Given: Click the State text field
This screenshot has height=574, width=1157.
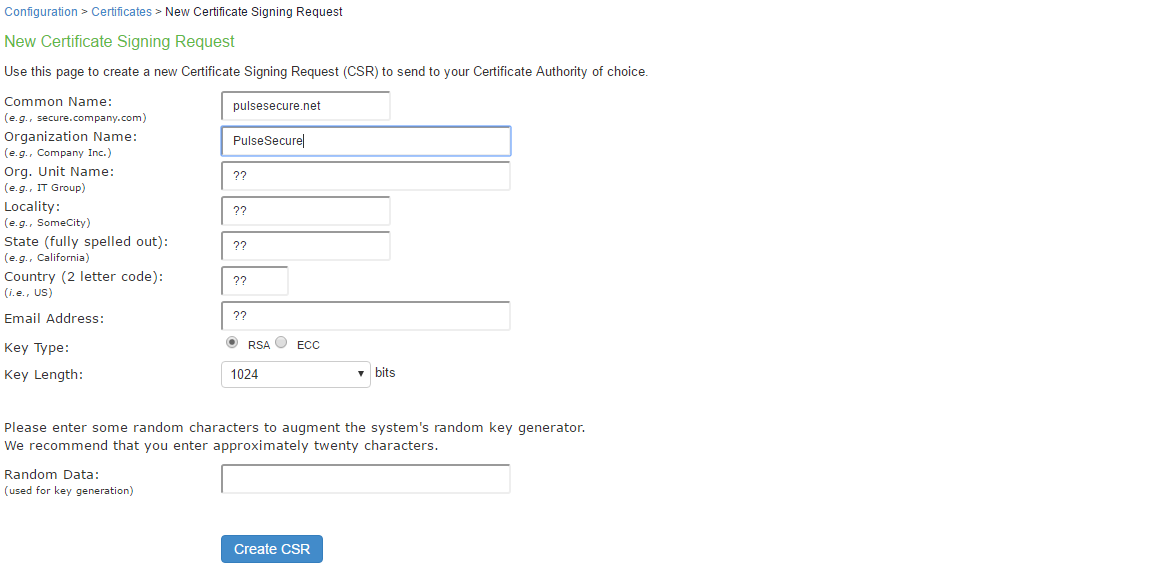Looking at the screenshot, I should click(305, 246).
